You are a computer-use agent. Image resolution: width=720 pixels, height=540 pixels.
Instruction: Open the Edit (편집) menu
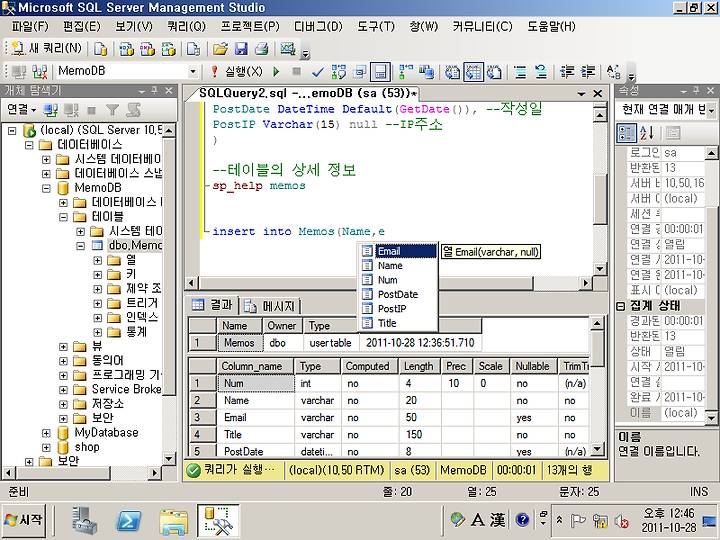click(81, 27)
